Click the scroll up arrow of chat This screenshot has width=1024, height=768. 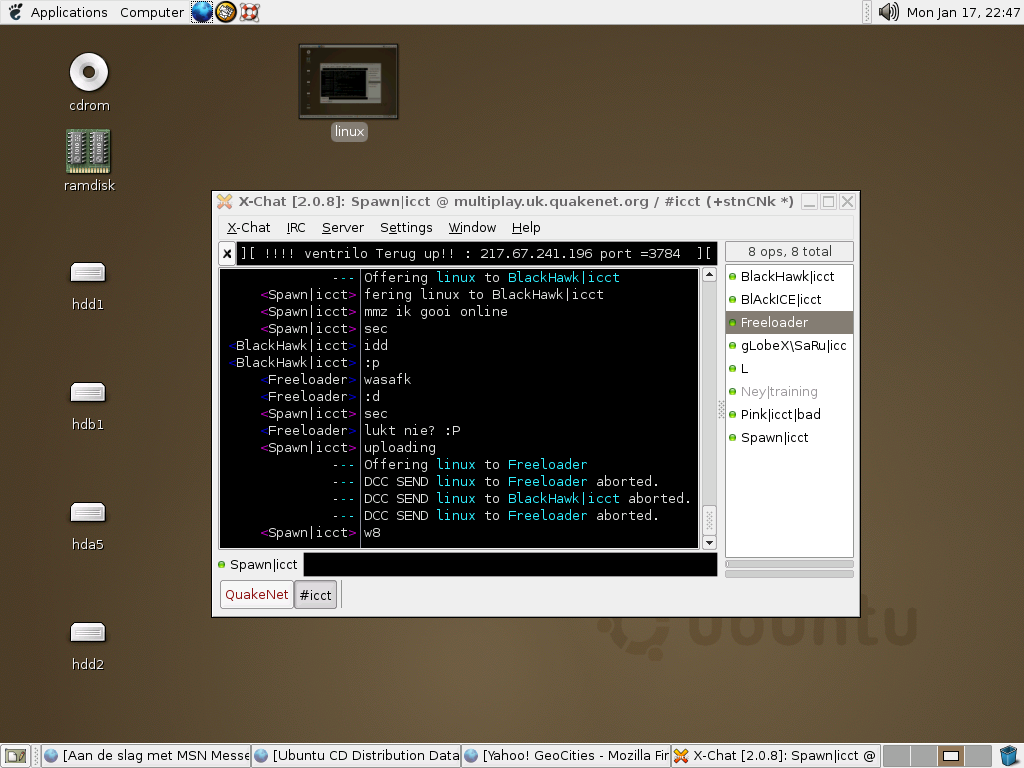(709, 275)
